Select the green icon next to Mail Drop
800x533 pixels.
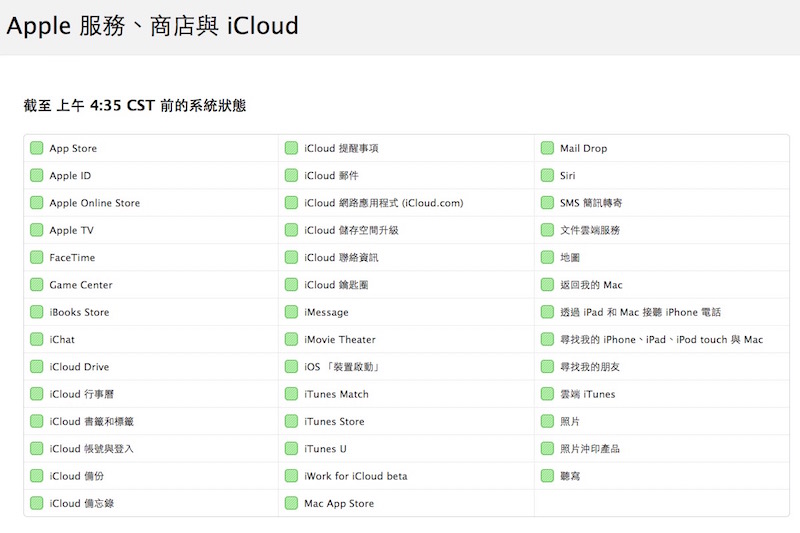click(x=547, y=148)
